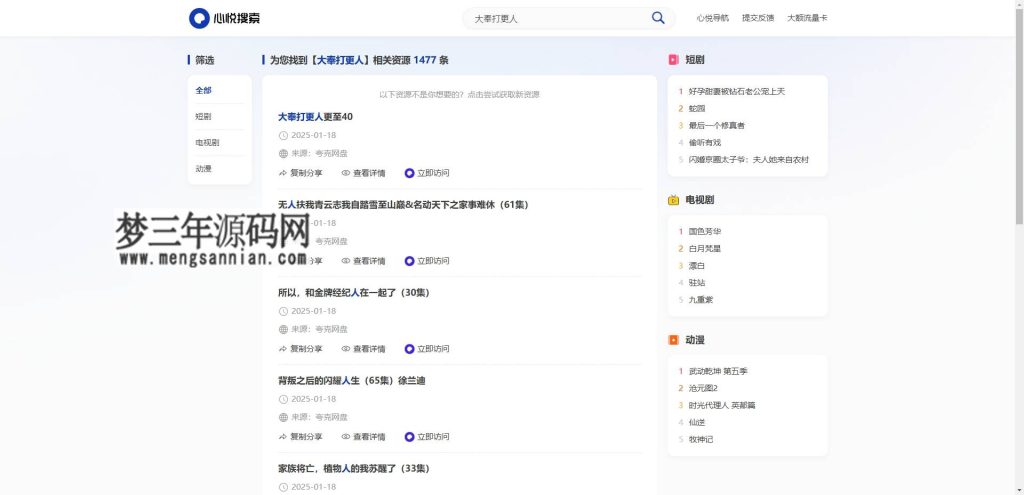Open 九重紫 in 电视剧 list

700,300
